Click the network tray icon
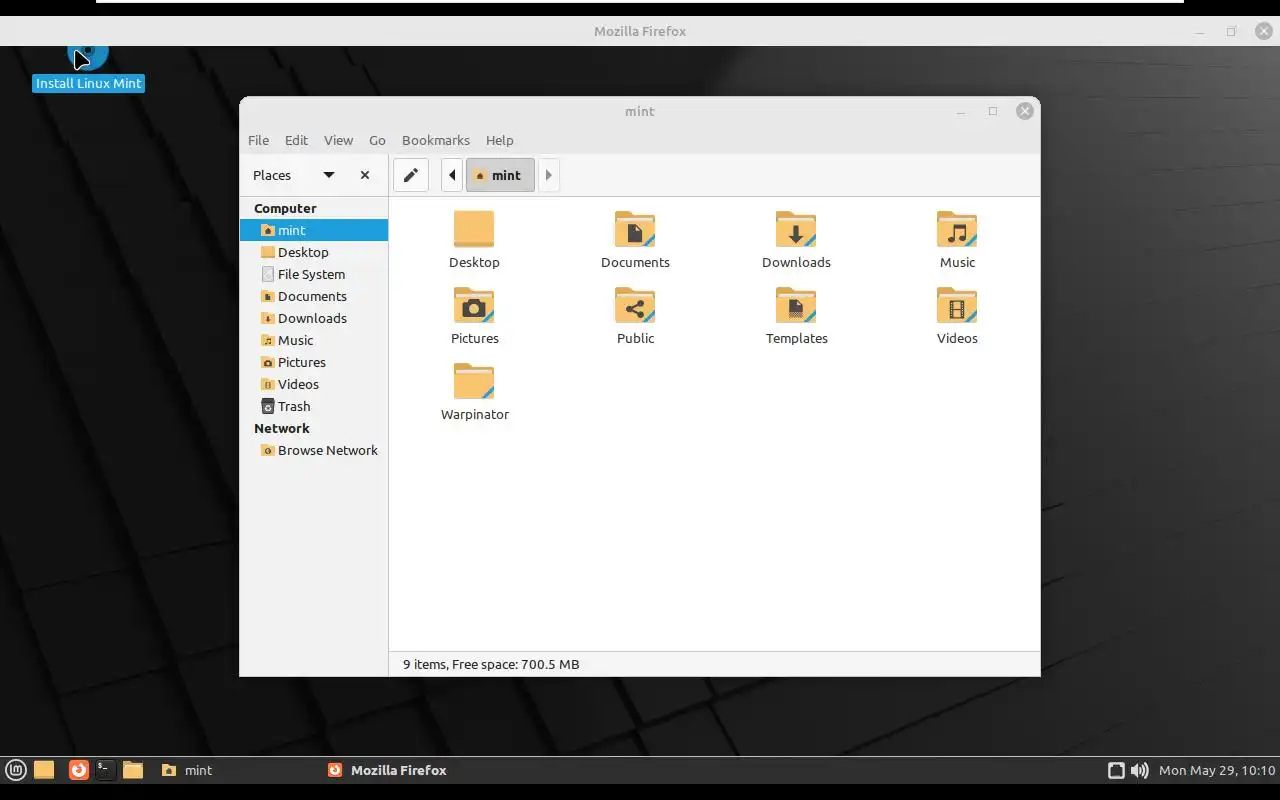Screen dimensions: 1280x800 (x=1116, y=770)
